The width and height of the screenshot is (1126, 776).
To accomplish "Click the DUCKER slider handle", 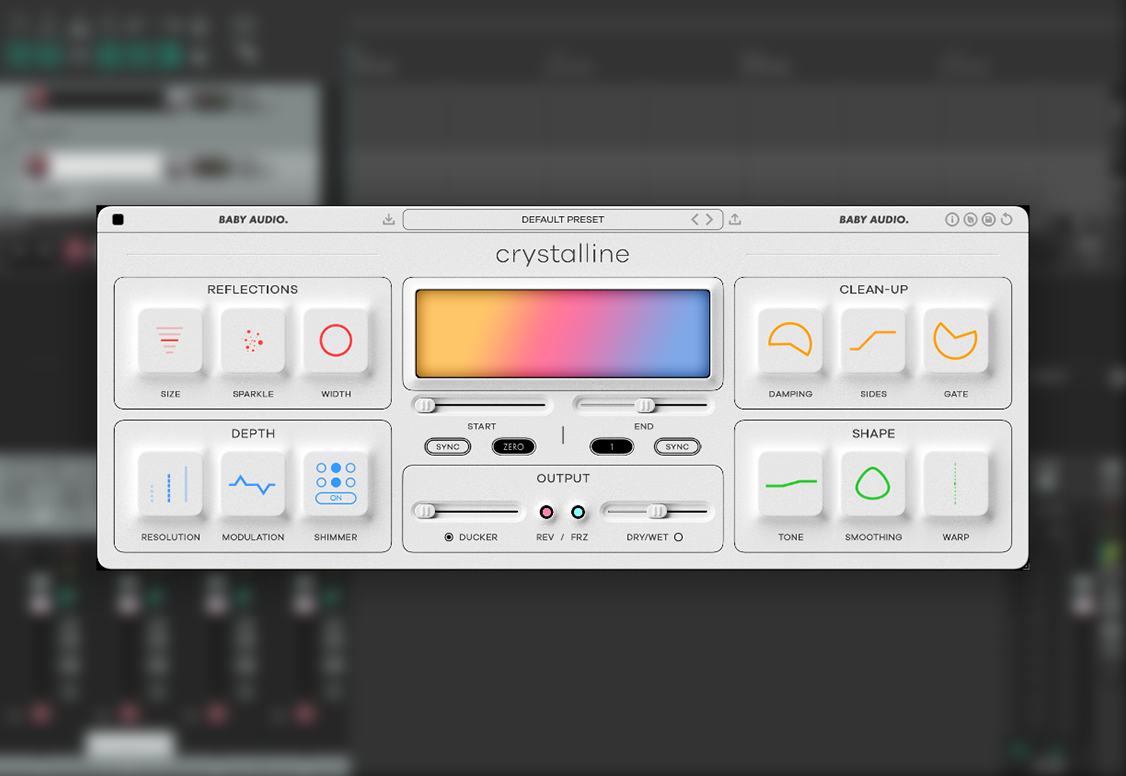I will (426, 511).
